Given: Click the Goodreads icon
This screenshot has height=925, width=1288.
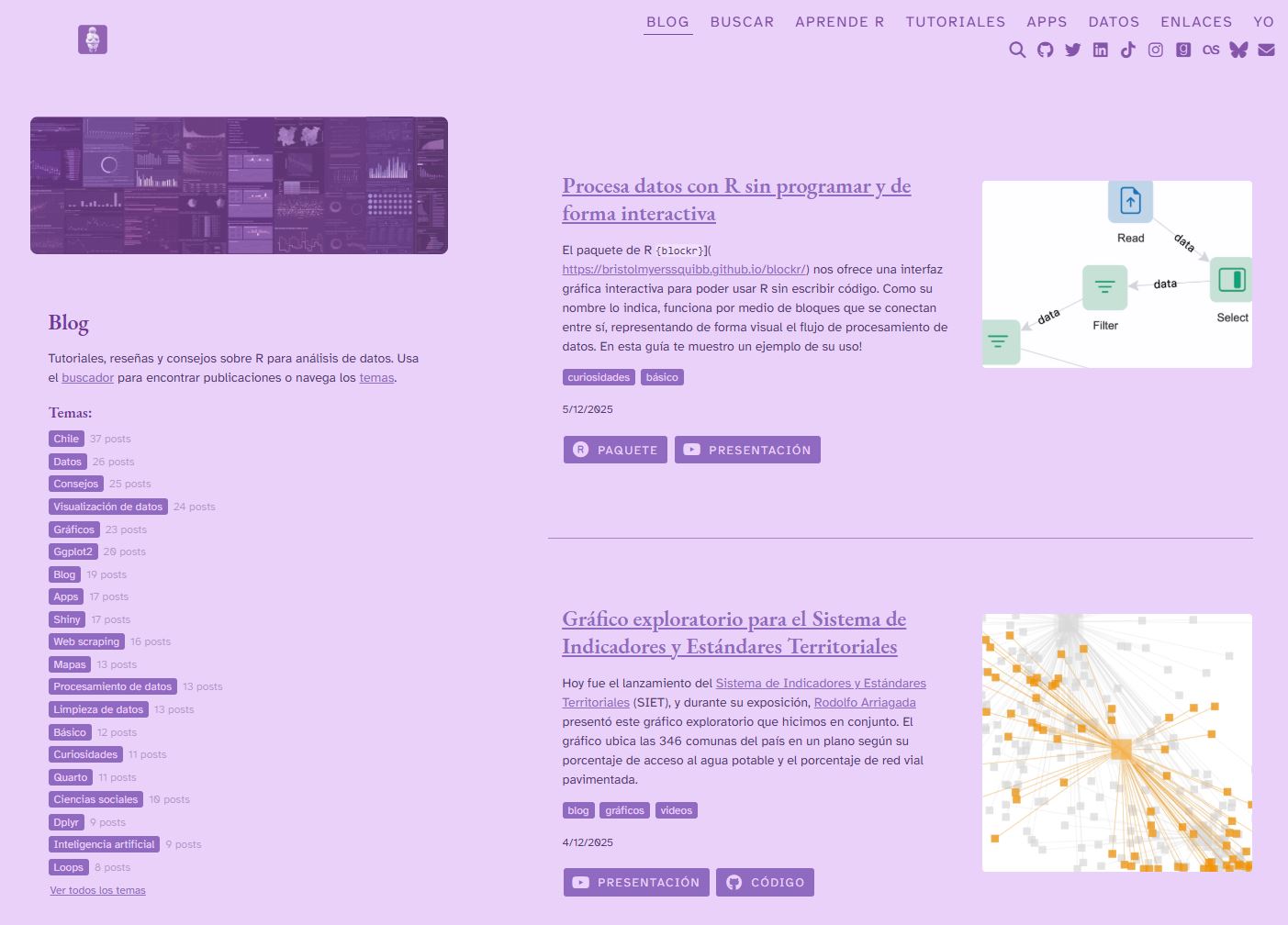Looking at the screenshot, I should pos(1183,50).
